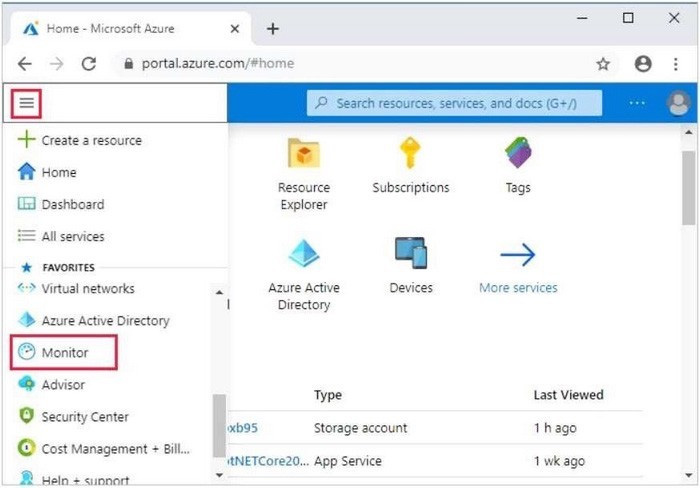Select the Security Center label

tap(85, 417)
